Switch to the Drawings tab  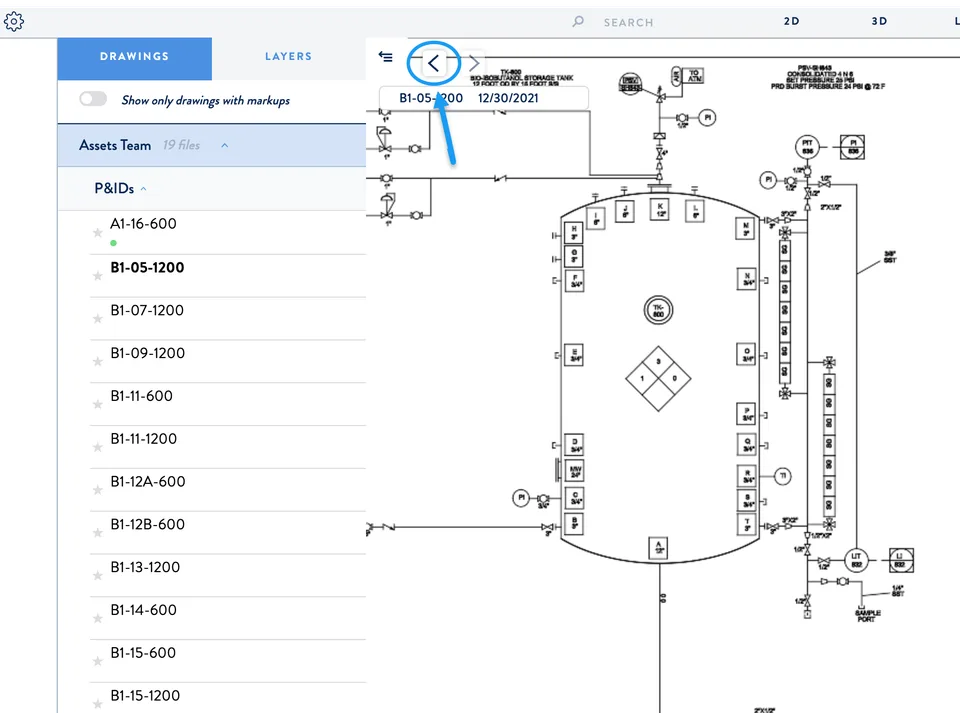coord(135,59)
